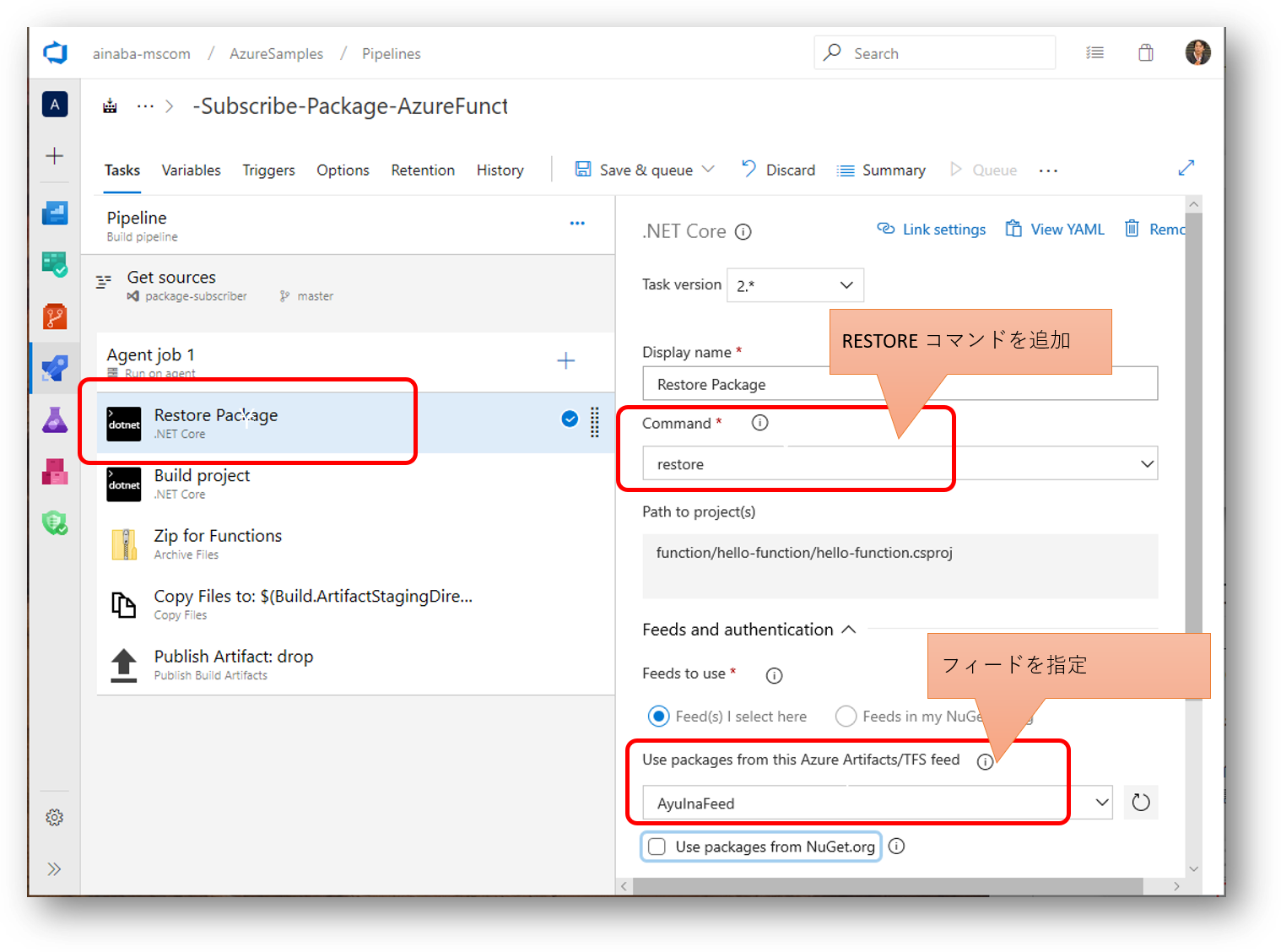Toggle full screen expand icon
1281x952 pixels.
tap(1186, 168)
